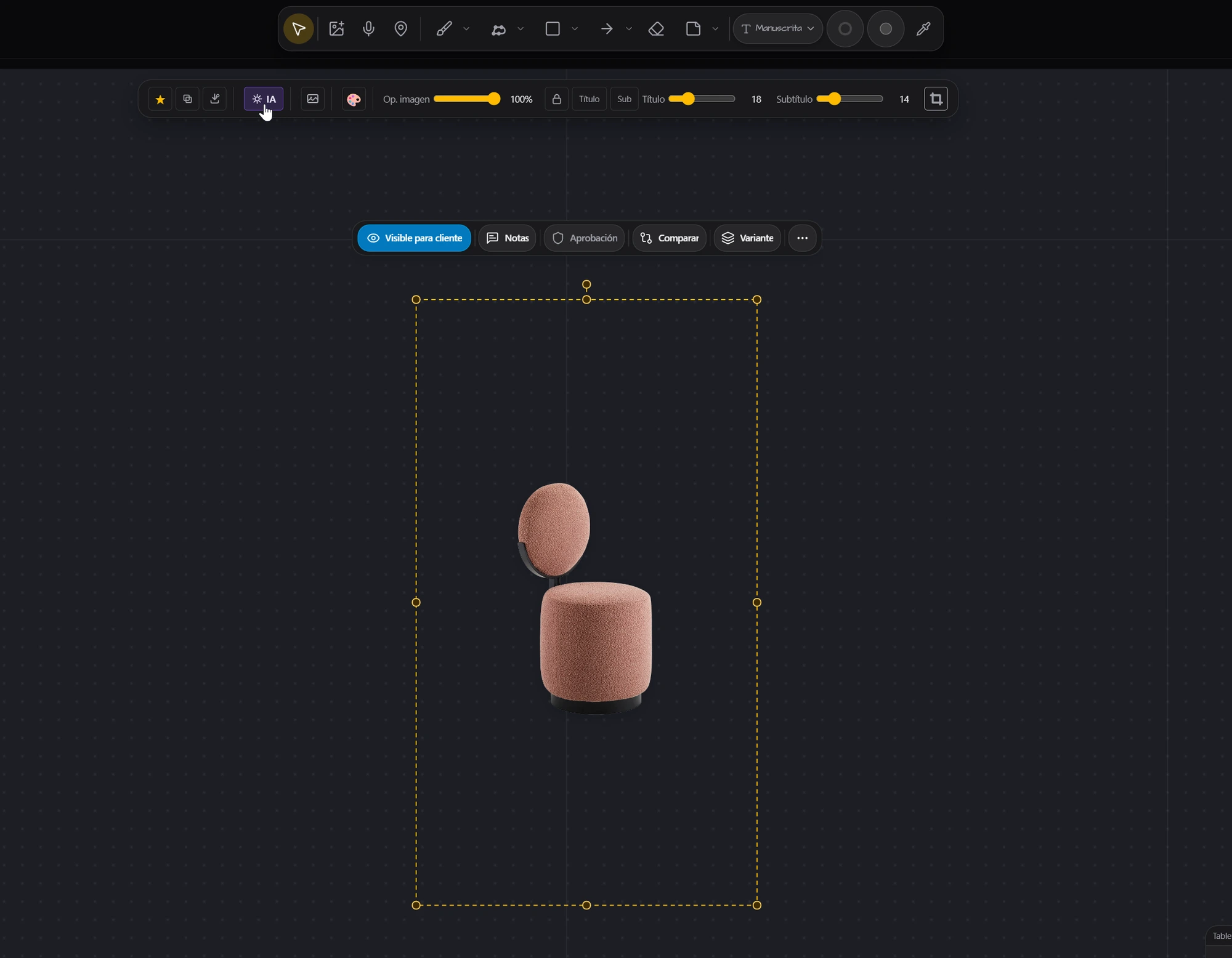This screenshot has width=1232, height=958.
Task: Click the stroke color ring swatch
Action: pos(846,29)
